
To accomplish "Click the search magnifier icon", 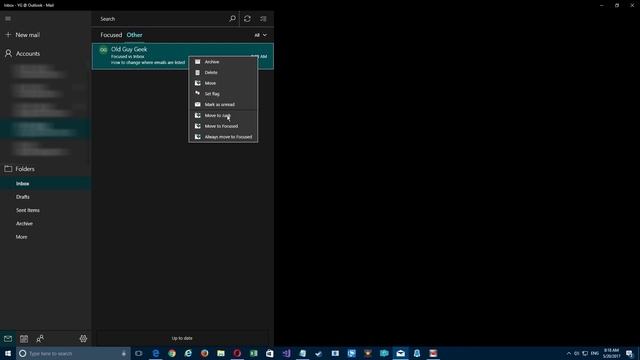I will (232, 19).
